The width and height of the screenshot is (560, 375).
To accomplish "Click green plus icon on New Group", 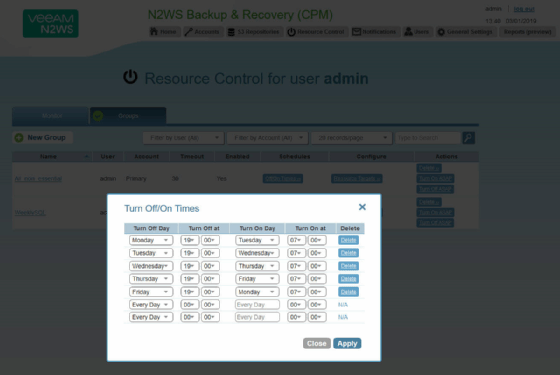I will click(19, 138).
